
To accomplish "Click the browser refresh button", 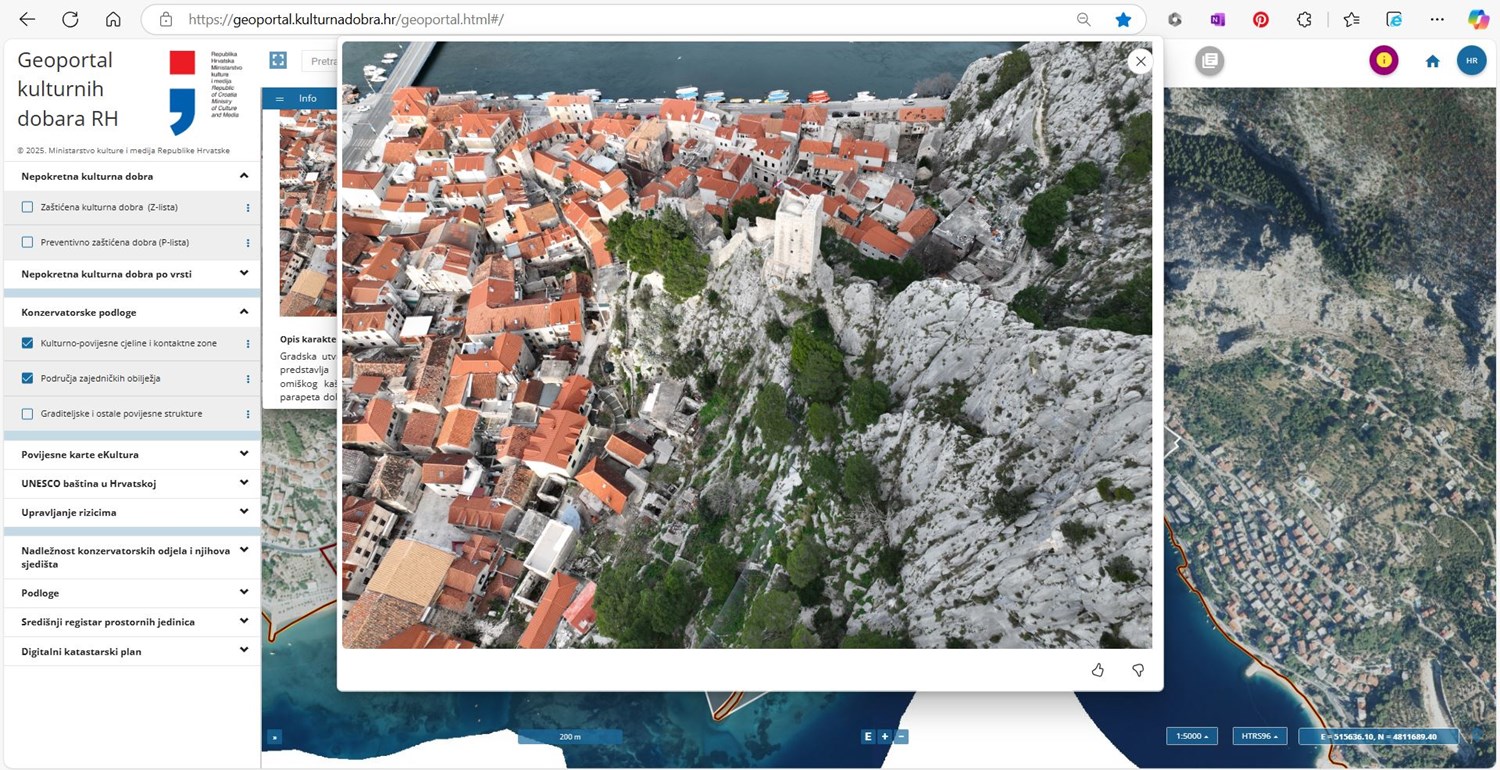I will point(70,19).
